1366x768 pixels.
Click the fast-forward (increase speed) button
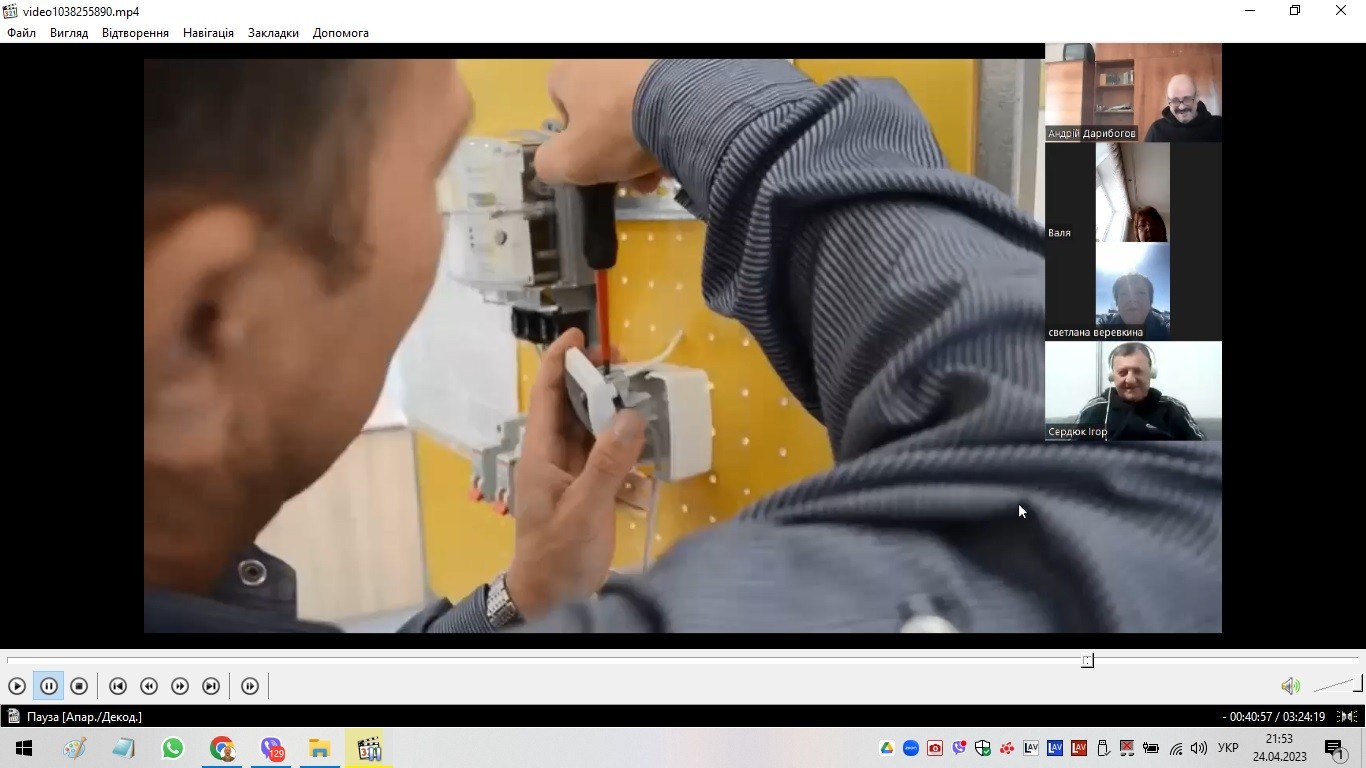point(180,686)
